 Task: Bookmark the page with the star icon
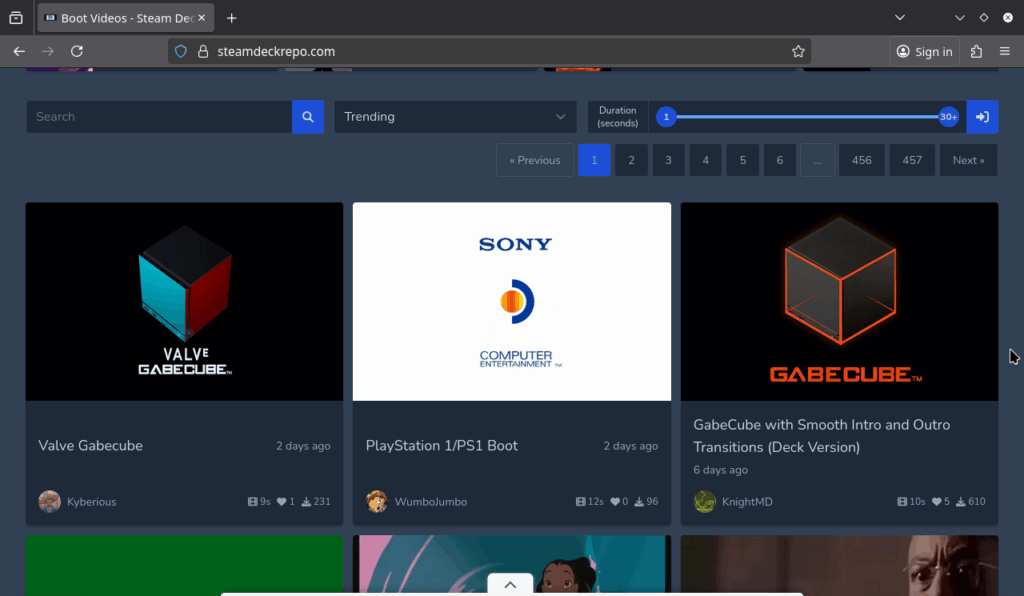(798, 51)
